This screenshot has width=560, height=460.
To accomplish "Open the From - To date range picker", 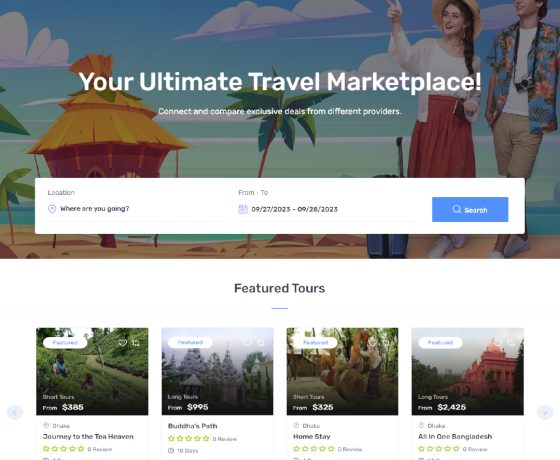I will coord(327,209).
